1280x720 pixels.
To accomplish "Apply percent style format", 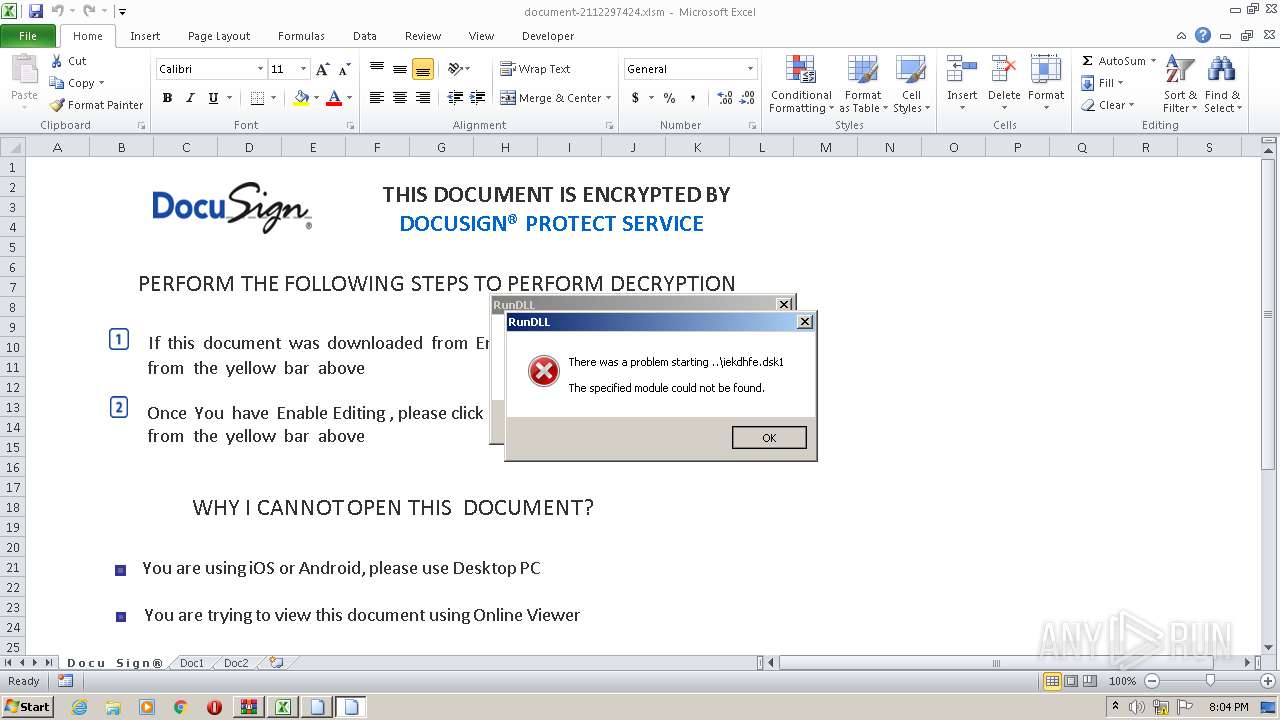I will 669,98.
